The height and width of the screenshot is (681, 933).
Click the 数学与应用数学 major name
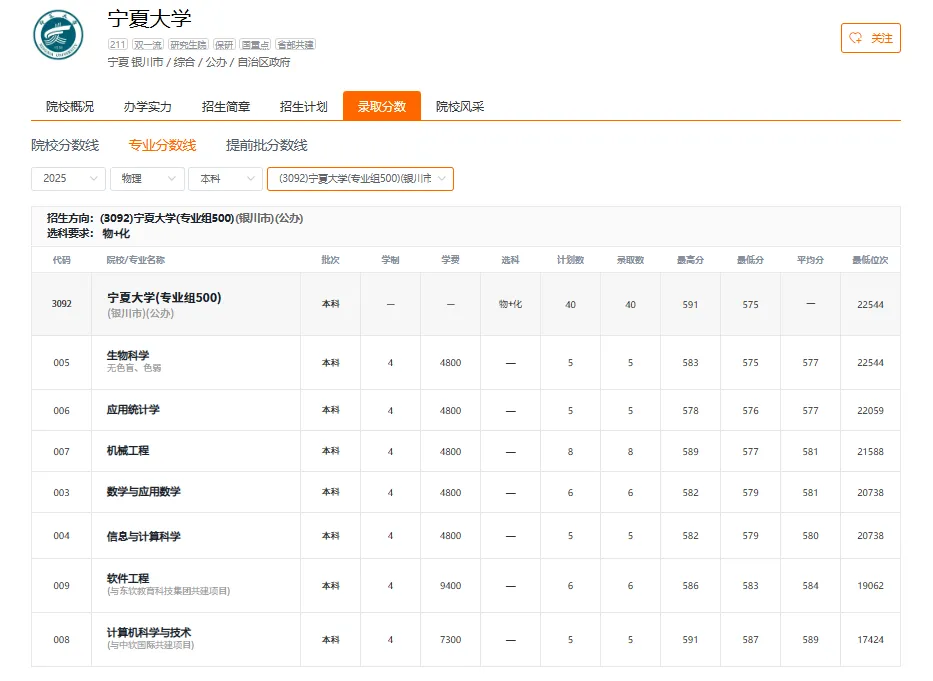point(143,492)
